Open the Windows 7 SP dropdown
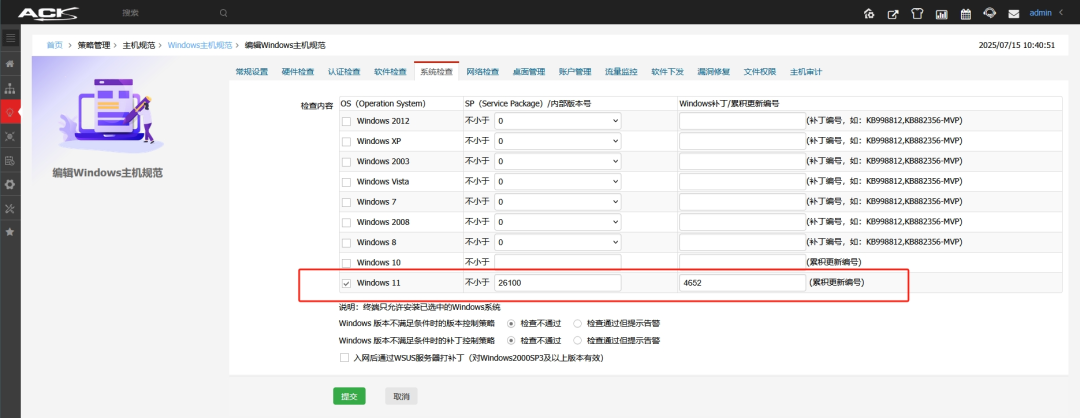This screenshot has height=418, width=1080. point(558,202)
